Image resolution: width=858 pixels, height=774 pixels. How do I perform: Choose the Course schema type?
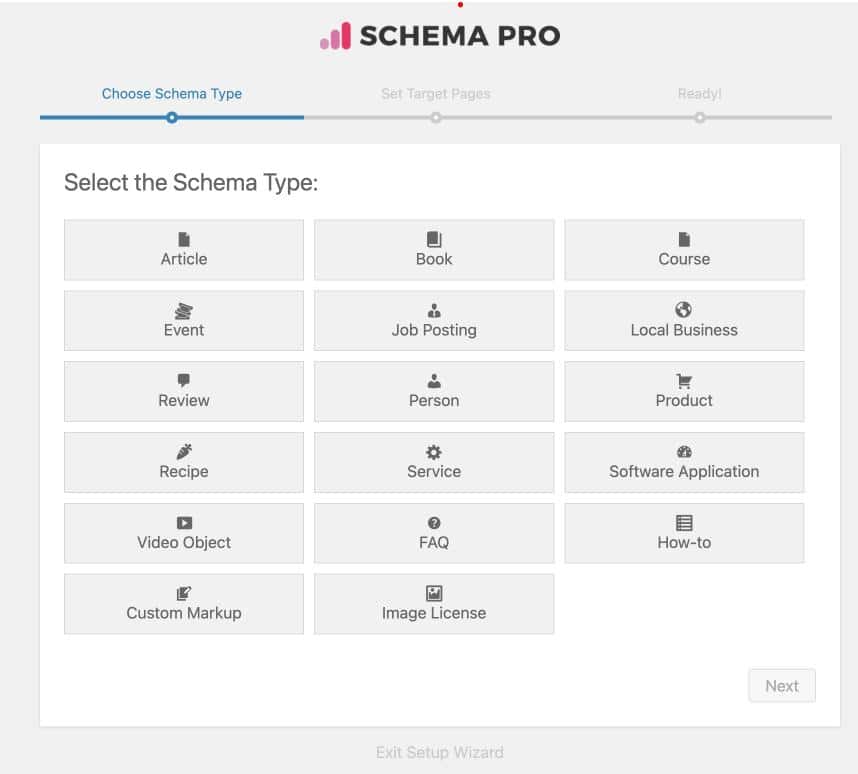pyautogui.click(x=684, y=250)
